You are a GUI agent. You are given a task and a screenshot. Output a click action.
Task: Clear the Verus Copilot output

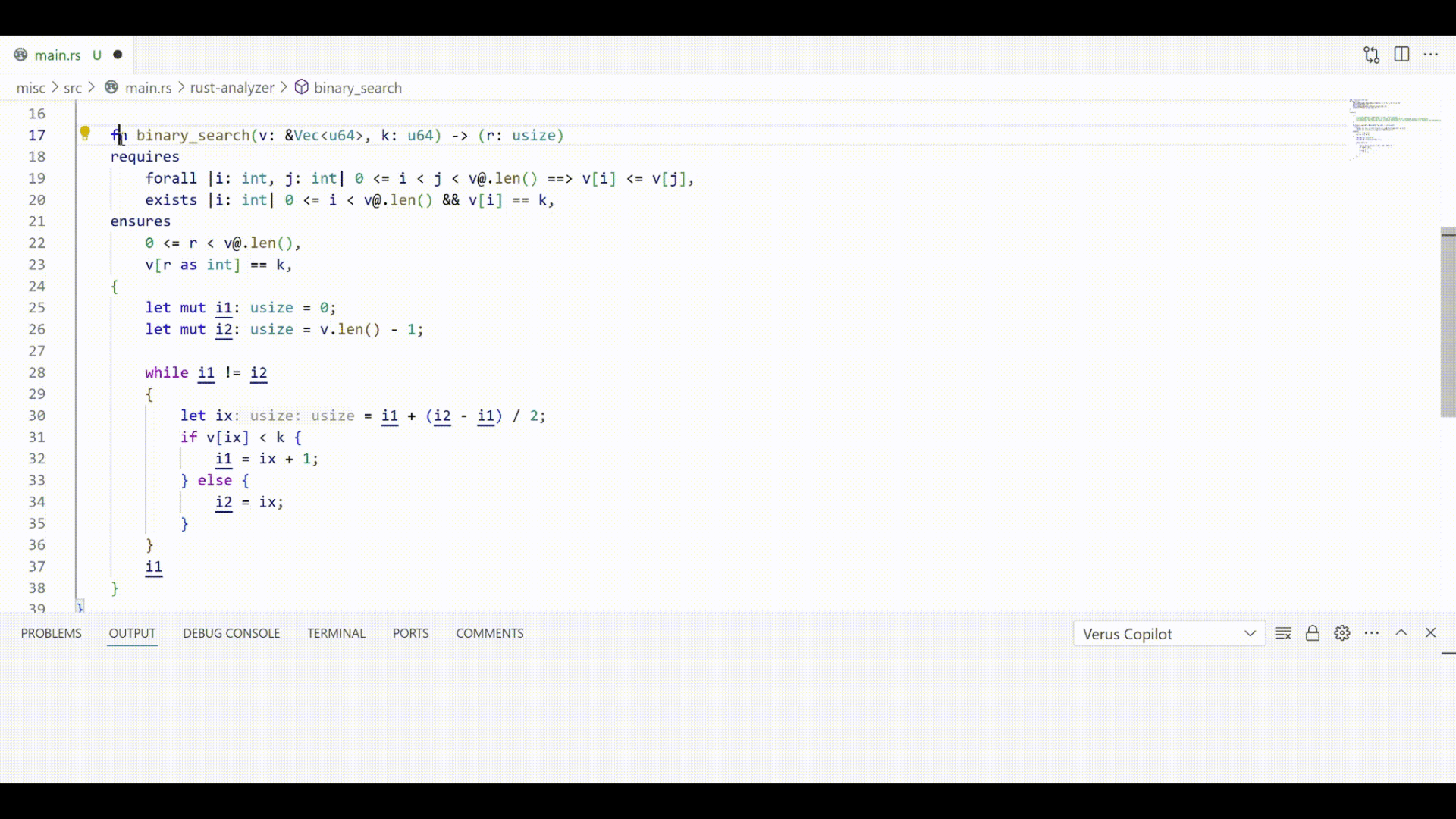coord(1283,633)
